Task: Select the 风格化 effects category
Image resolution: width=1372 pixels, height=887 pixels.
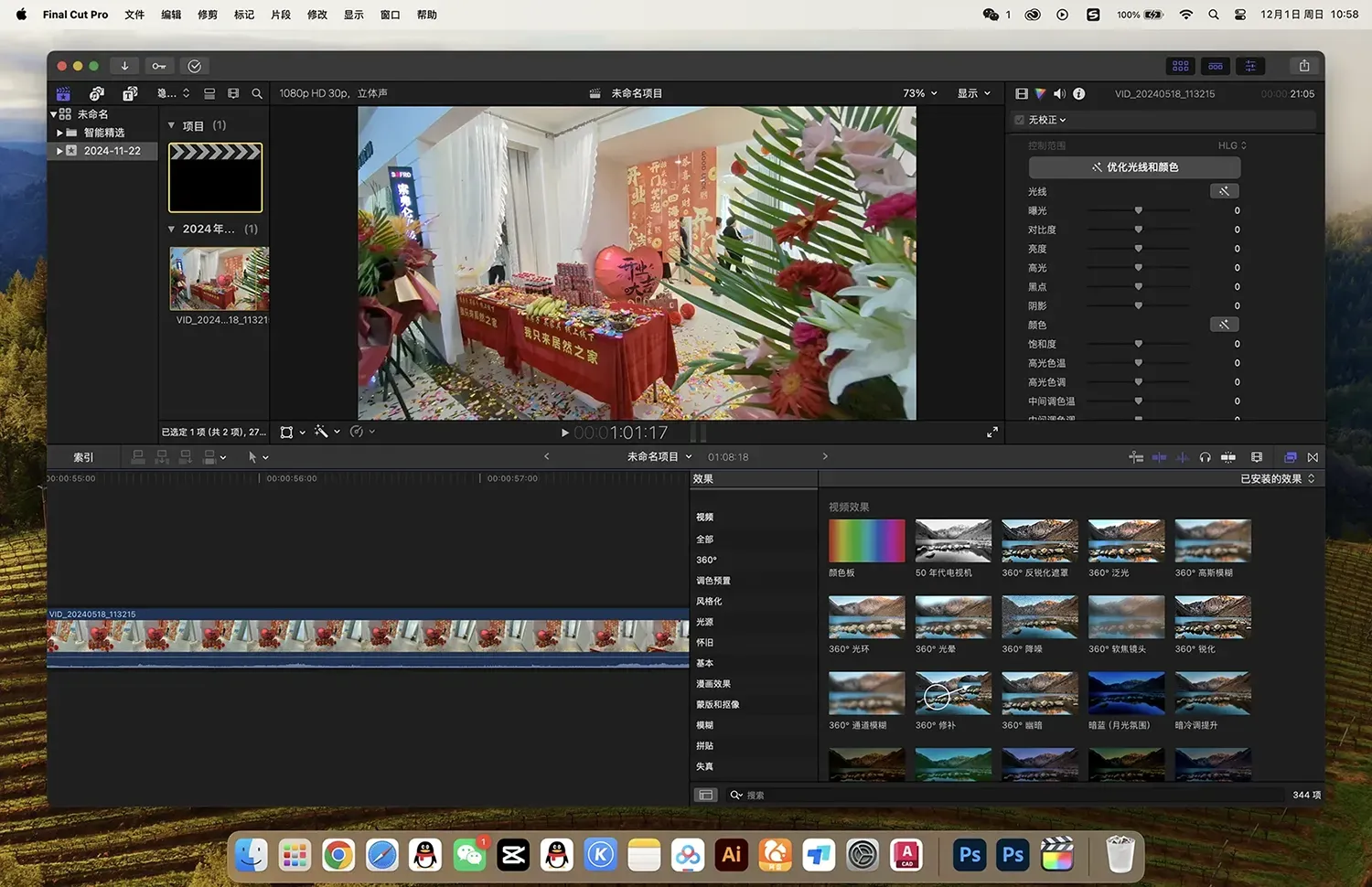Action: (x=709, y=602)
